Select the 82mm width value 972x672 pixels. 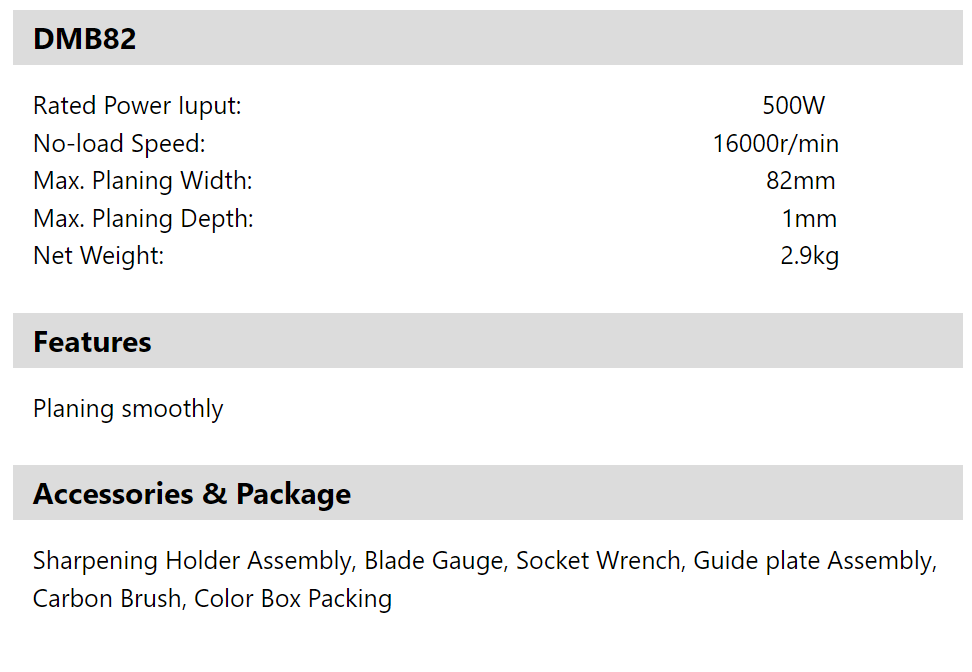(x=801, y=181)
